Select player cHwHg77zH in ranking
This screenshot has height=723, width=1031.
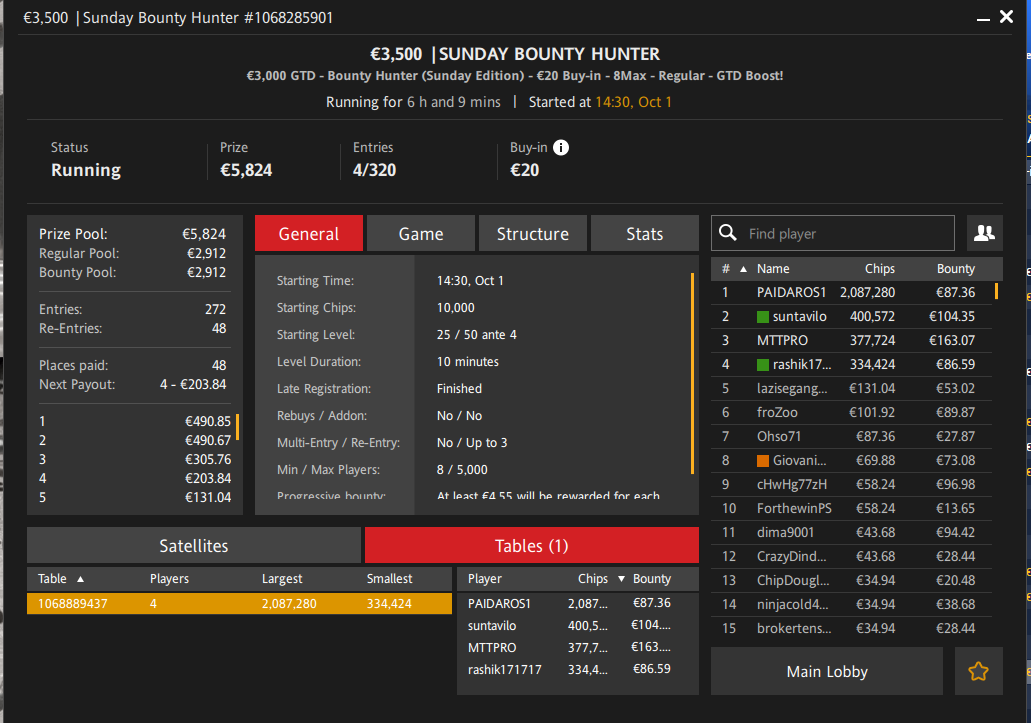tap(851, 484)
